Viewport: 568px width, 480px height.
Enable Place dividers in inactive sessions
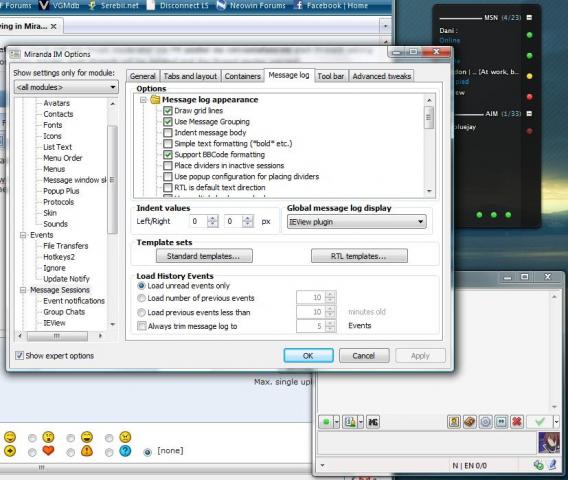point(167,166)
